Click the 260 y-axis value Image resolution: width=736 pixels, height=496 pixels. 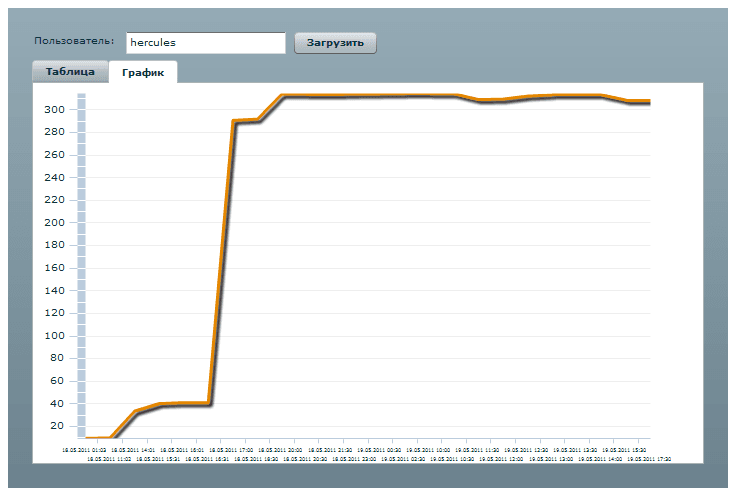pos(54,155)
